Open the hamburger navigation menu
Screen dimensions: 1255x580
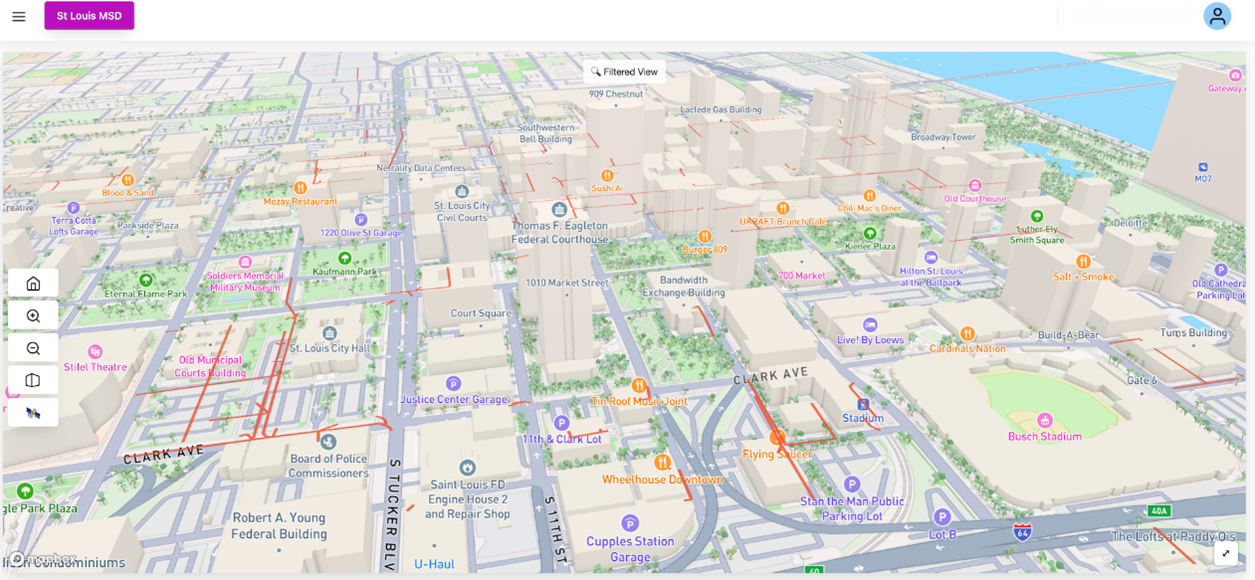click(x=18, y=16)
